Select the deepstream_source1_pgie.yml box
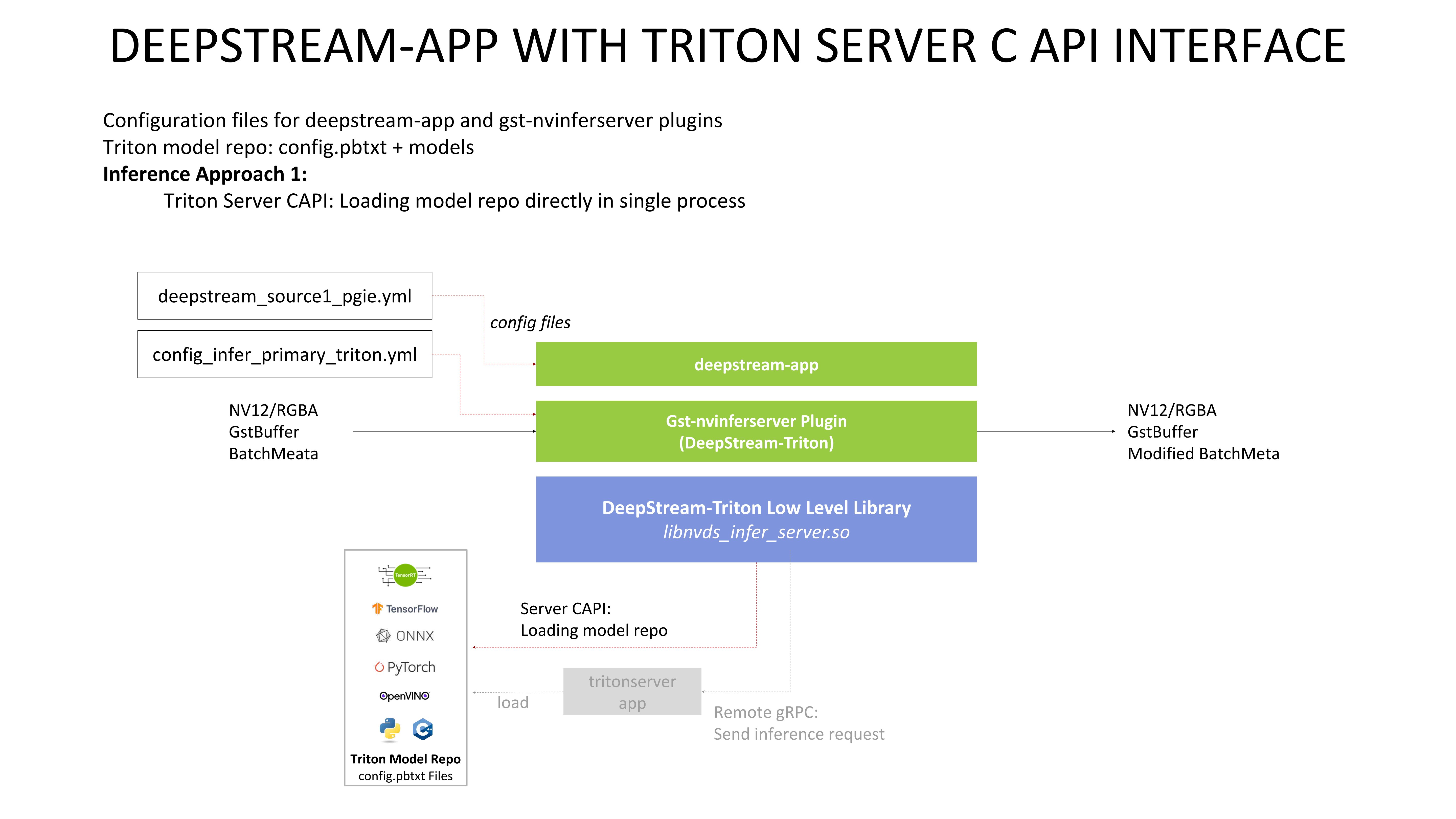Image resolution: width=1456 pixels, height=819 pixels. point(285,295)
